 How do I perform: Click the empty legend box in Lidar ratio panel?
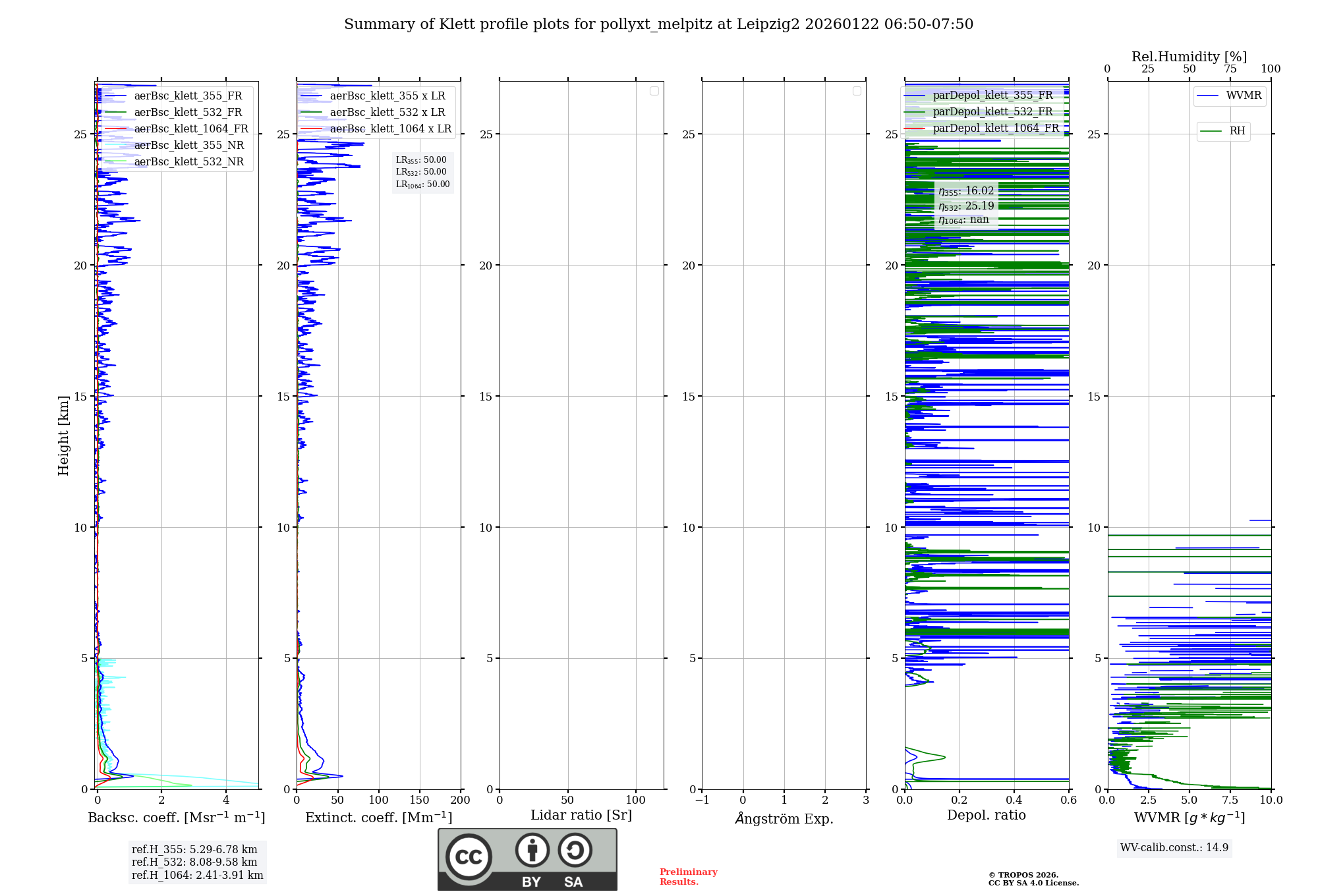point(654,91)
